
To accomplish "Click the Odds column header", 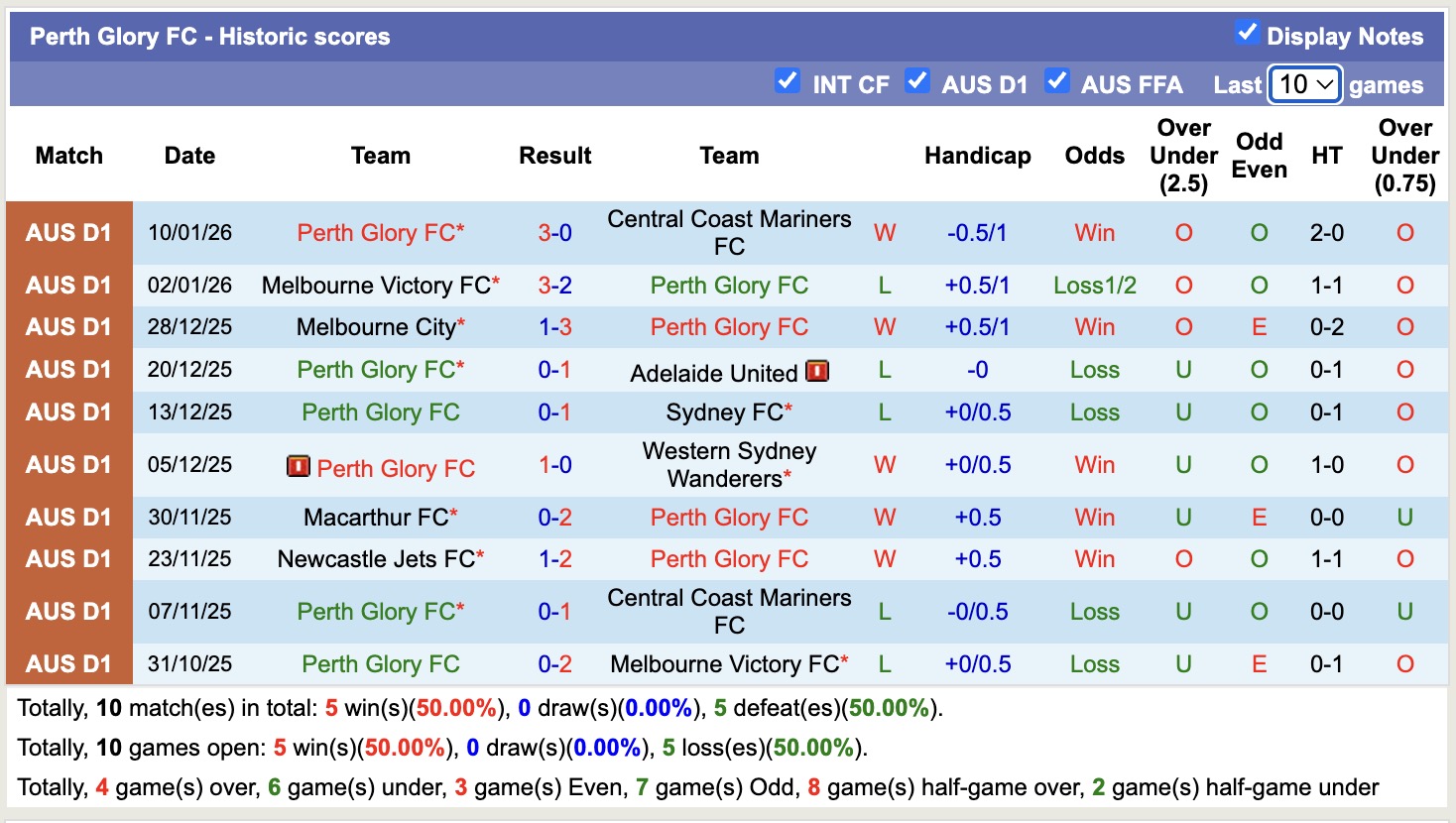I will click(x=1094, y=156).
